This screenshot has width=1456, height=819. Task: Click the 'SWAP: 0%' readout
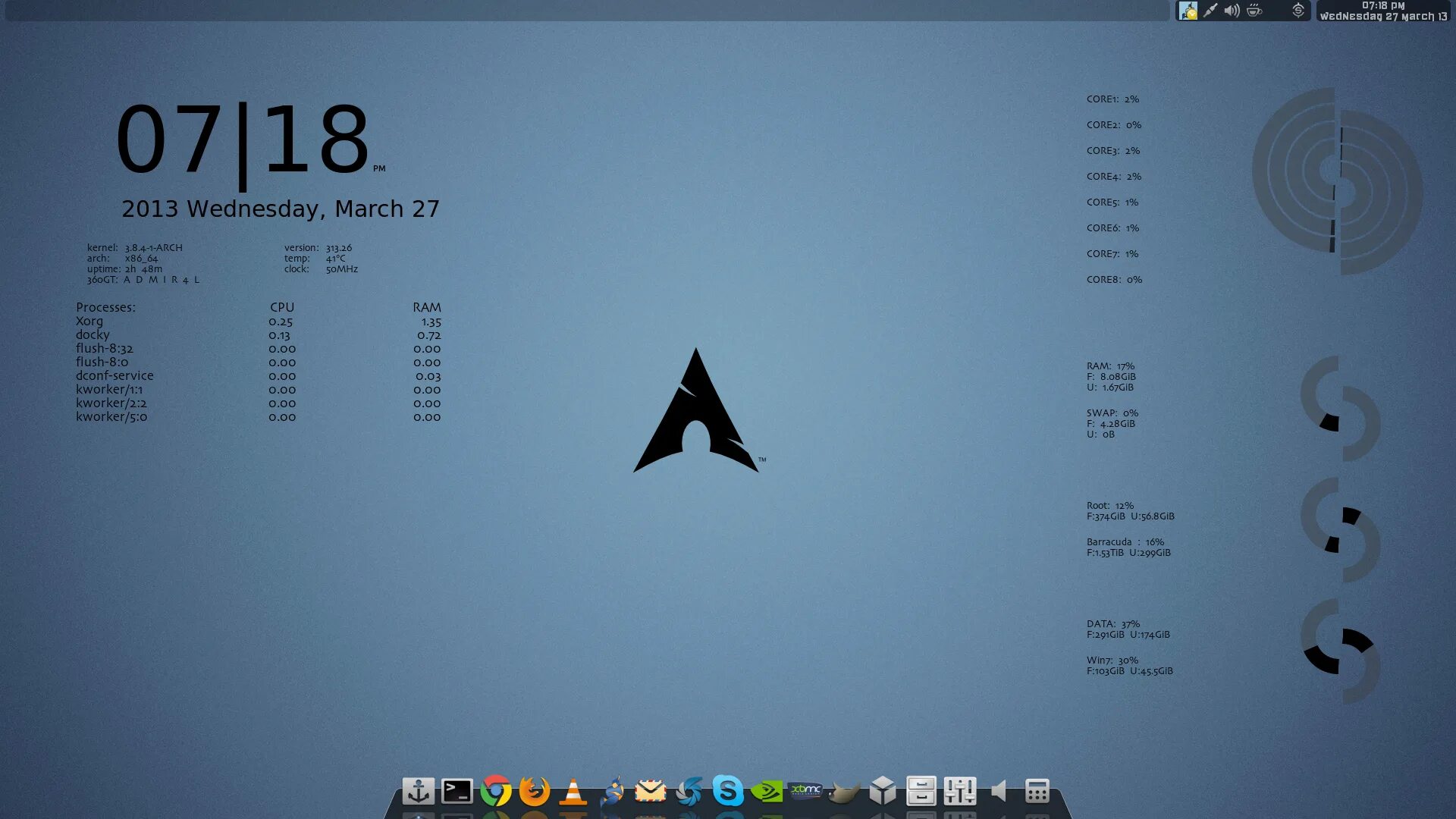[1112, 413]
